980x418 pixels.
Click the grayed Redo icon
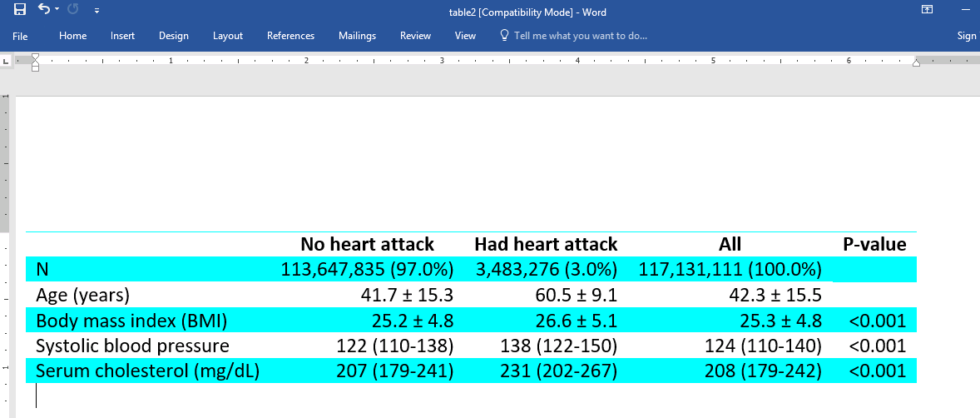pos(72,10)
